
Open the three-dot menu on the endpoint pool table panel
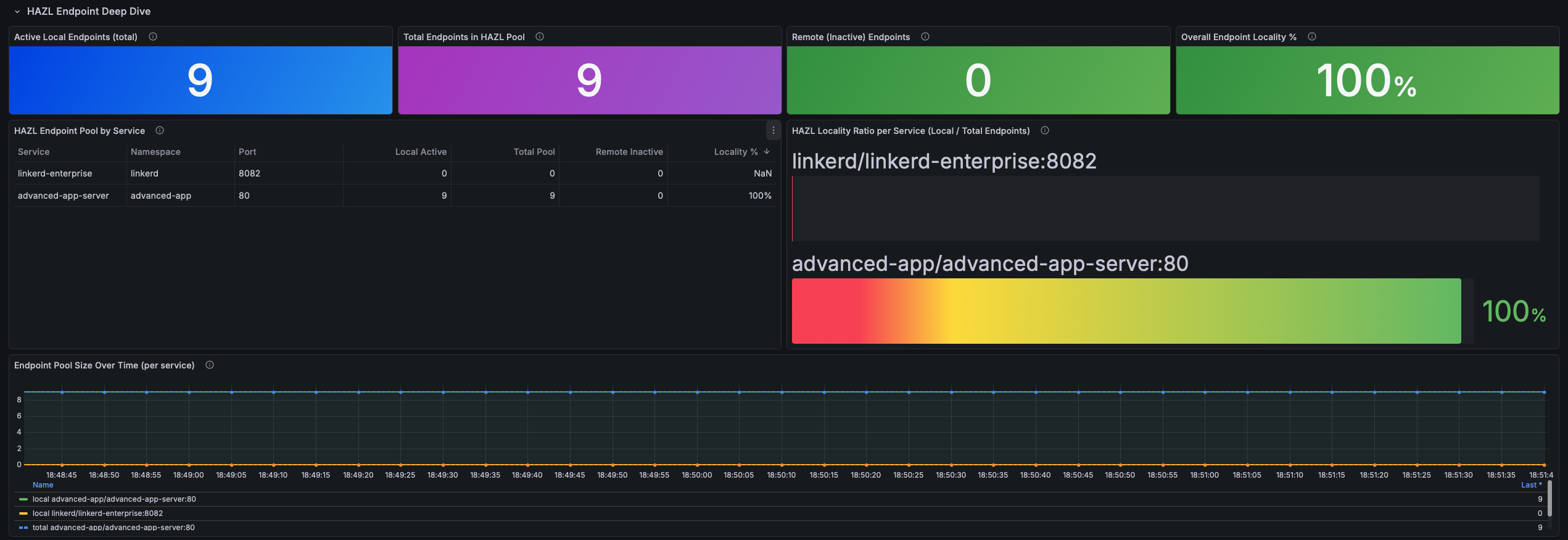tap(773, 131)
